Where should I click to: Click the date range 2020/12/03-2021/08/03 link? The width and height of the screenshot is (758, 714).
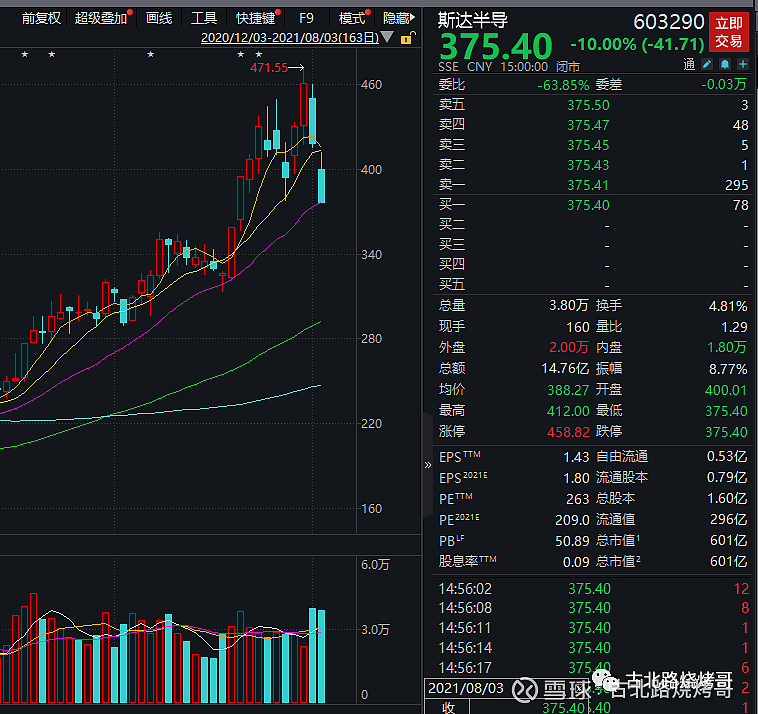(x=290, y=38)
